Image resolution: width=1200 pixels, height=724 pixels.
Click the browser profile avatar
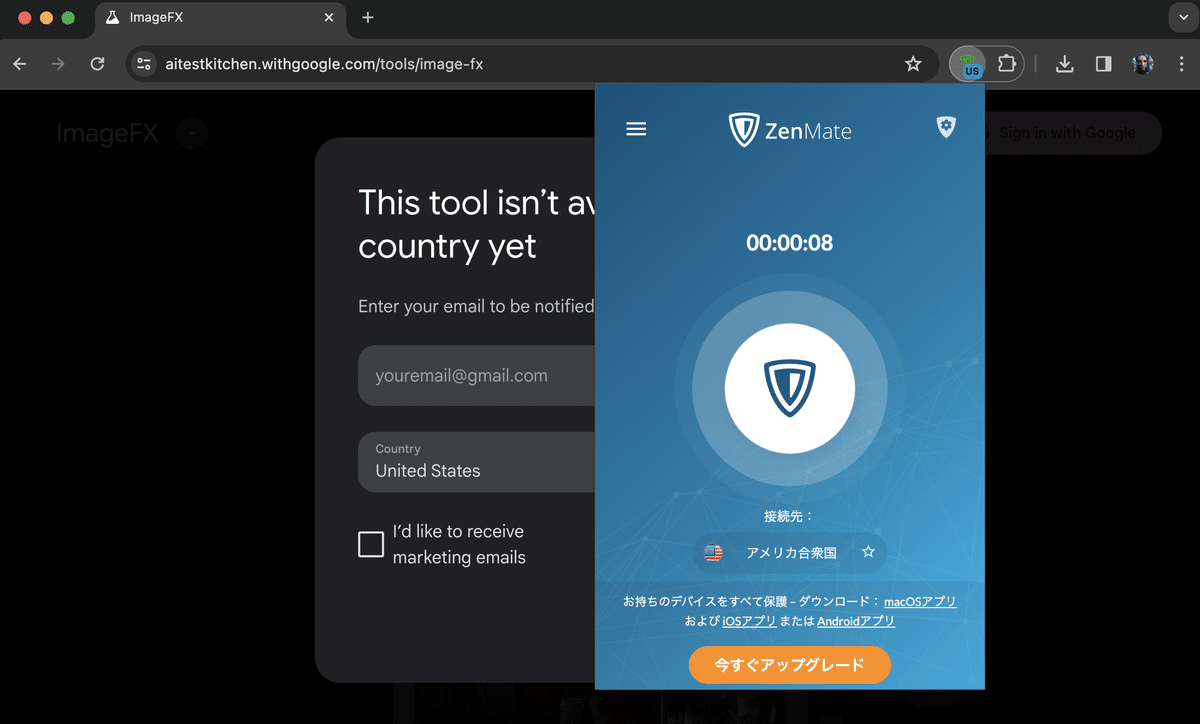(x=1143, y=63)
